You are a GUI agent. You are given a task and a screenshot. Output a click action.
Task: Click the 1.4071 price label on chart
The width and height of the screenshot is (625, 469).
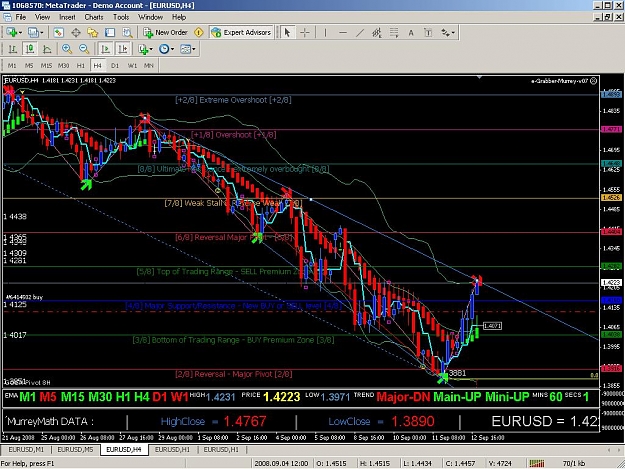[x=492, y=326]
